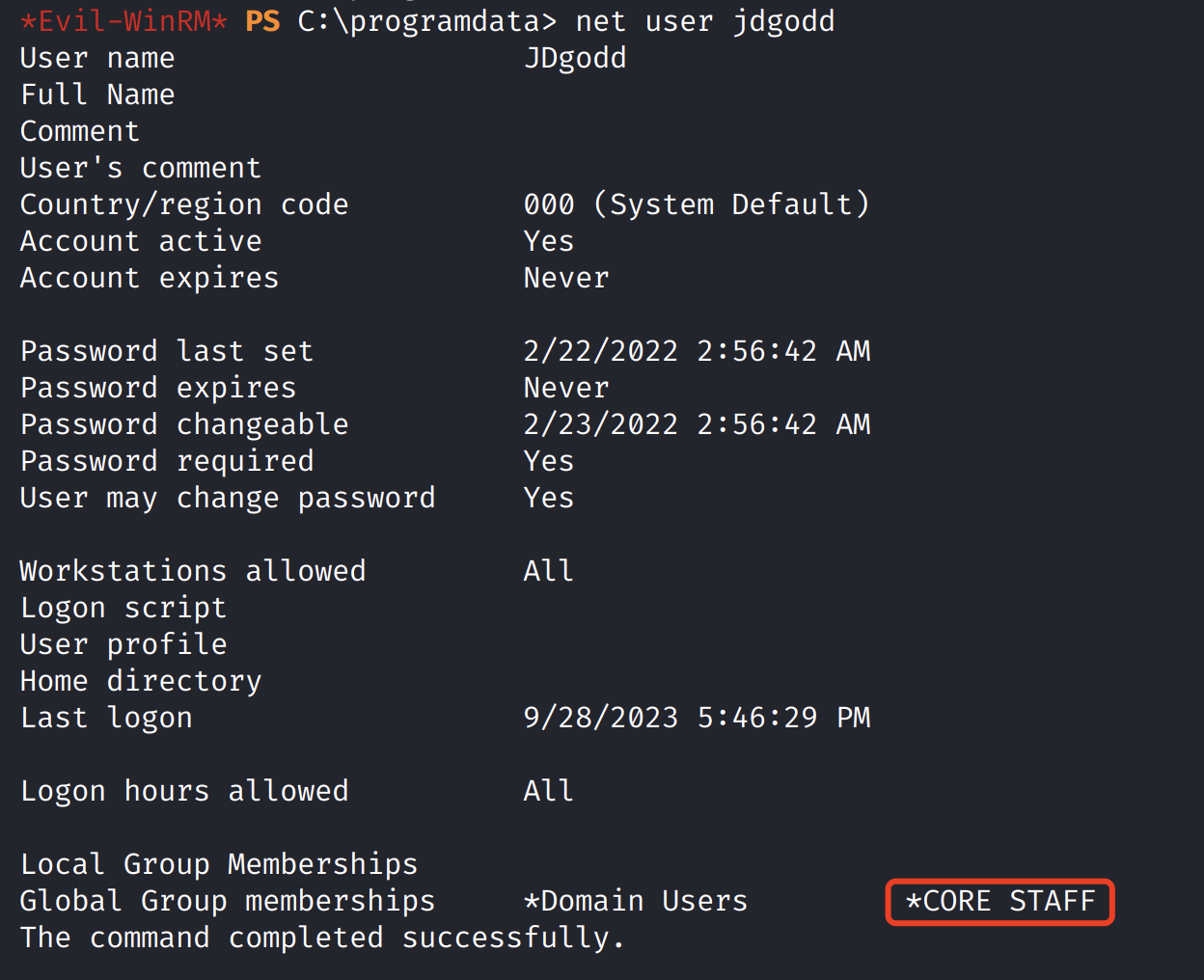Screen dimensions: 1204x980
Task: Click the 'User may change password' label
Action: (228, 498)
